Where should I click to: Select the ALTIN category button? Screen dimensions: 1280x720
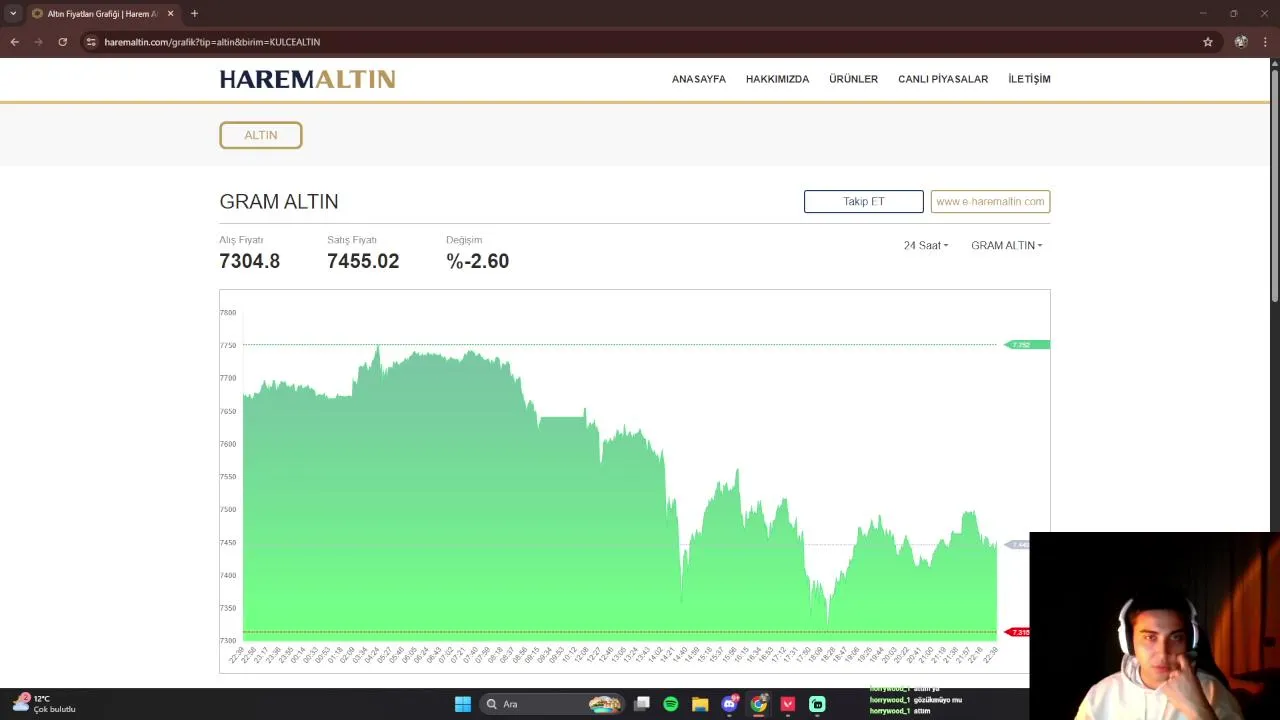[261, 135]
